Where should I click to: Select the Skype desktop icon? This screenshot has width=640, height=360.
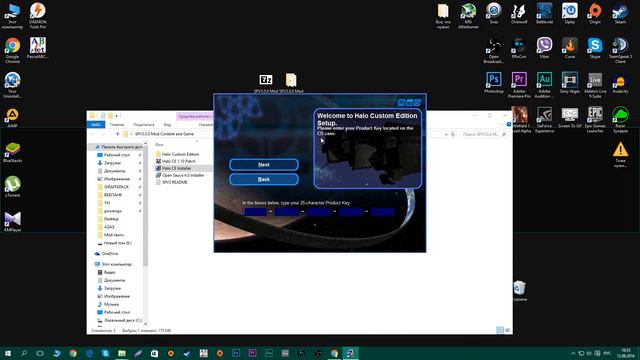pos(595,48)
